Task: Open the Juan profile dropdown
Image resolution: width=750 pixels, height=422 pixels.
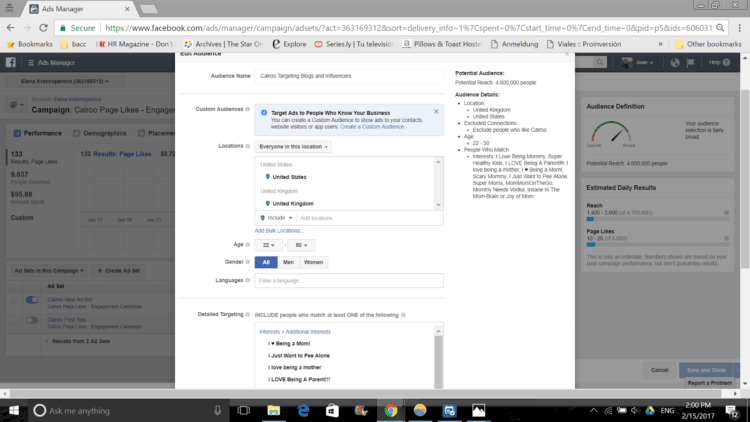Action: (638, 62)
